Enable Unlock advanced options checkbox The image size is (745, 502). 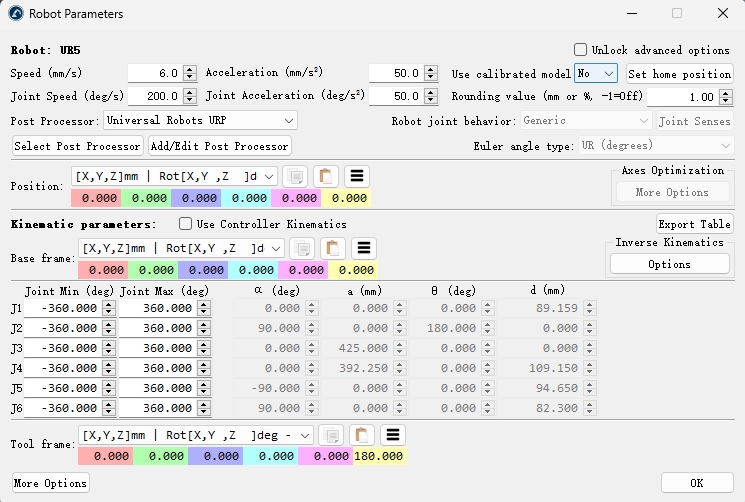click(x=580, y=50)
